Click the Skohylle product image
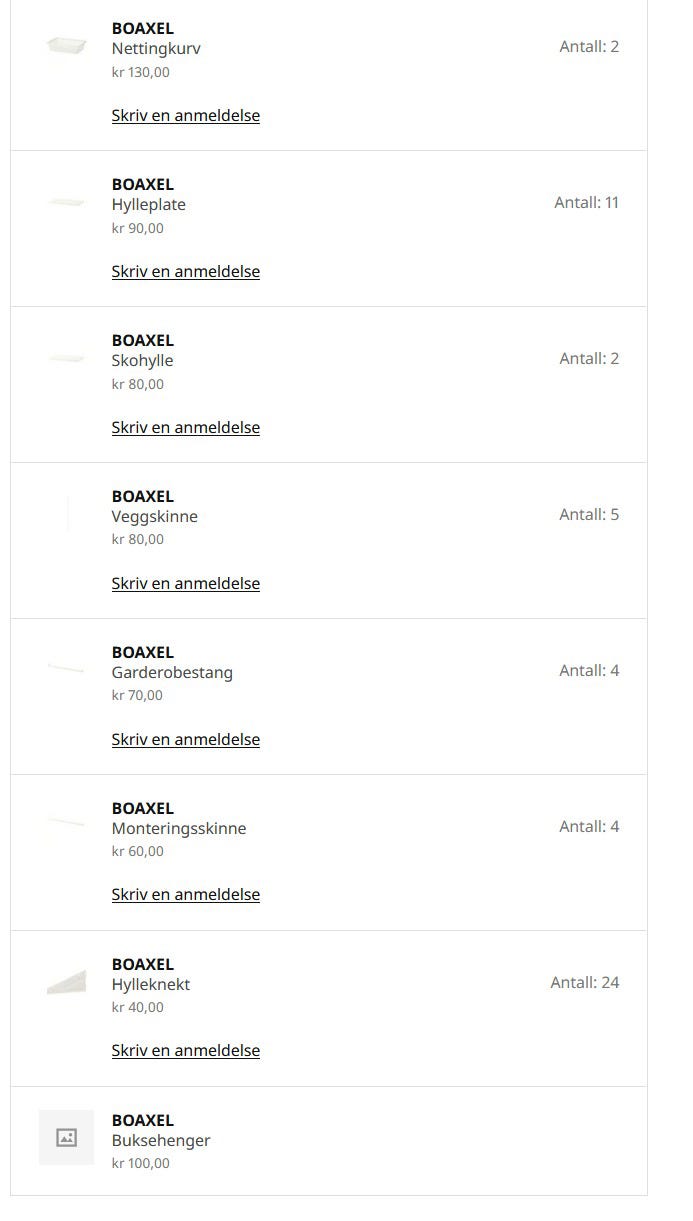Image resolution: width=693 pixels, height=1221 pixels. [x=66, y=359]
